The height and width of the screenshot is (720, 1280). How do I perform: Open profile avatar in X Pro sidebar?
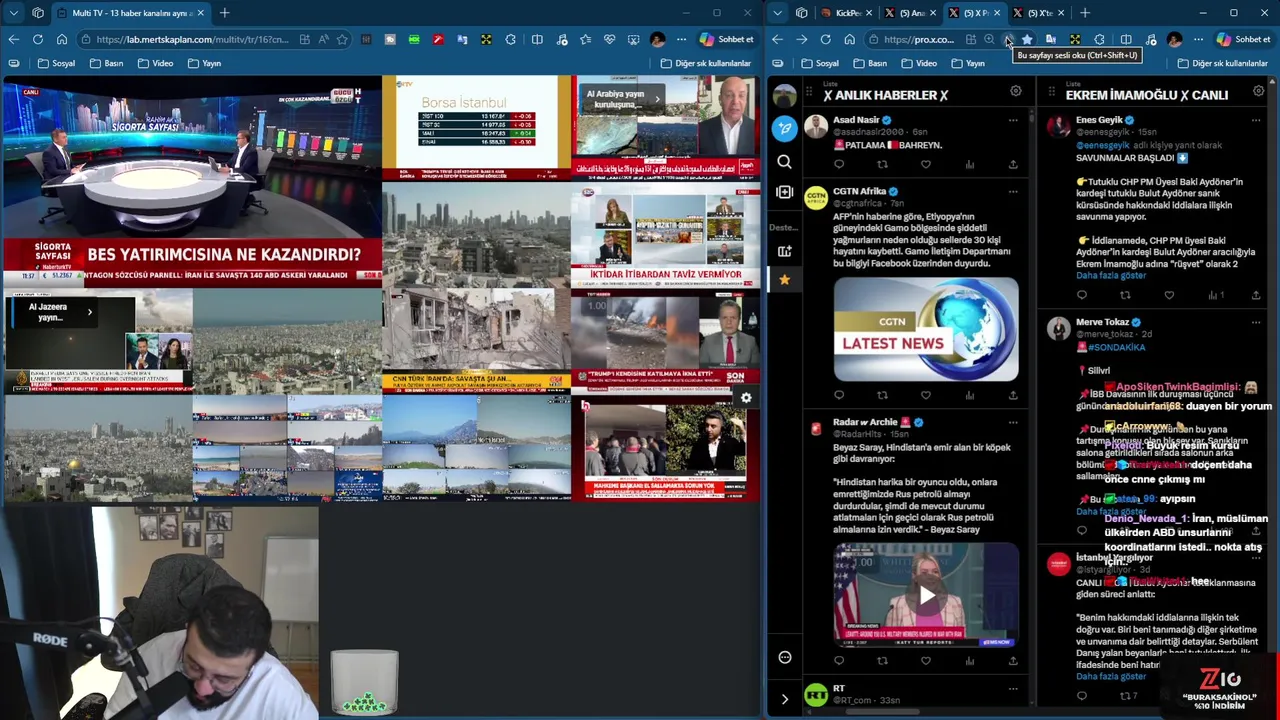785,96
